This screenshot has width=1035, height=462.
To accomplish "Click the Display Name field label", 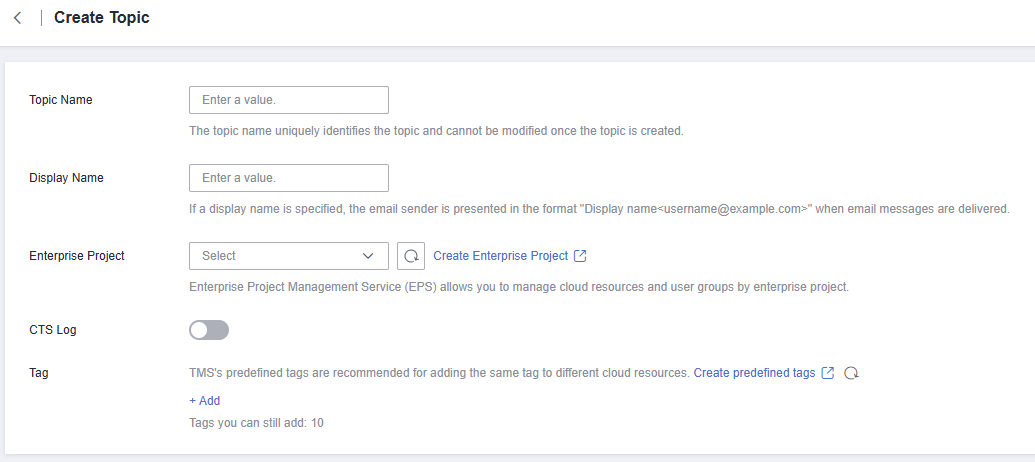I will tap(66, 178).
